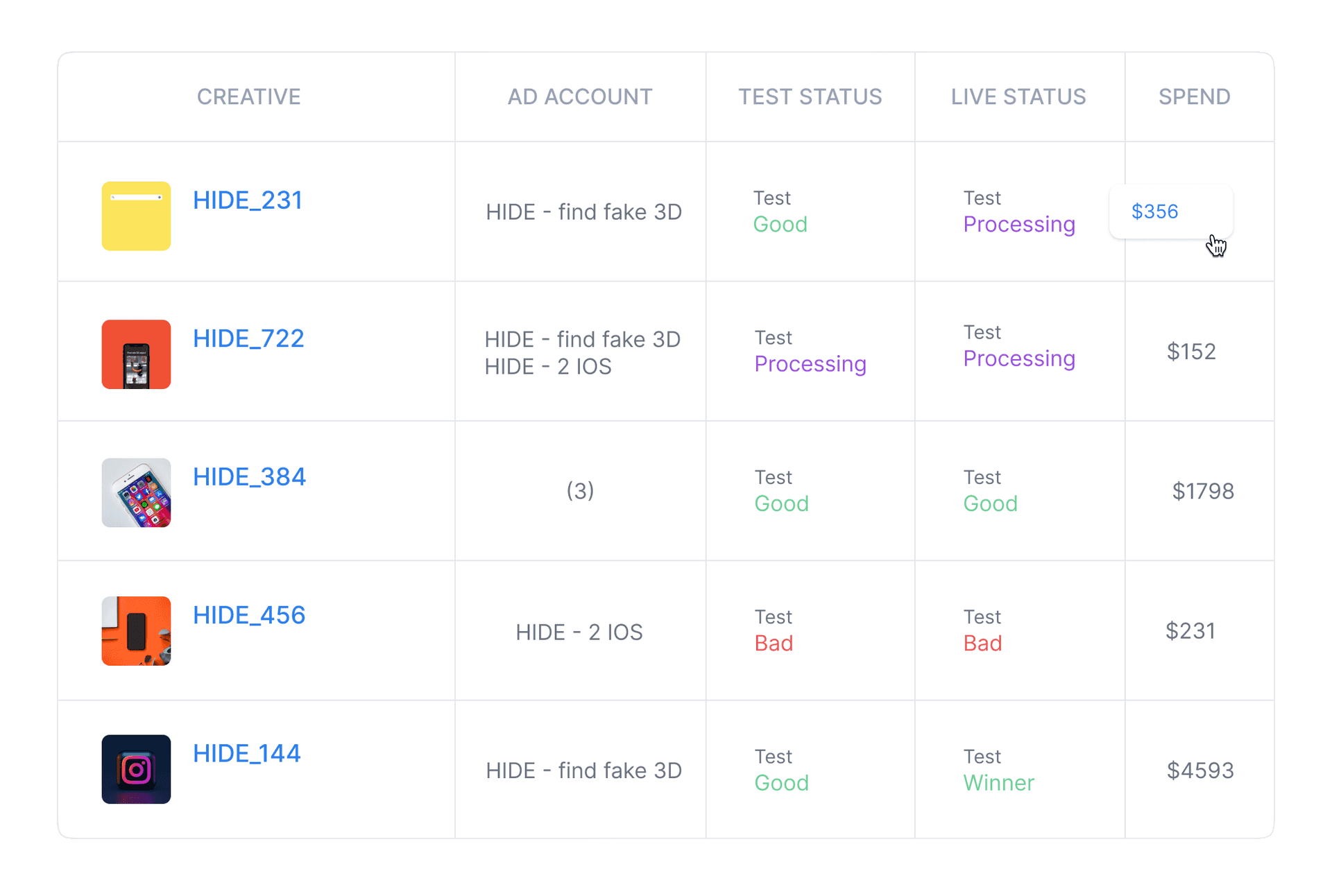
Task: Open the HIDE_384 iPhone thumbnail
Action: point(136,492)
